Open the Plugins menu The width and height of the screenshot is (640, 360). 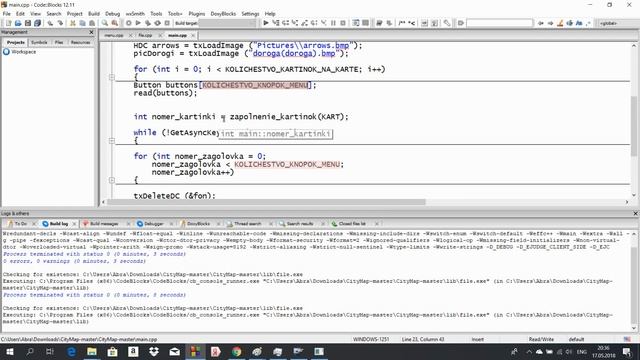coord(197,13)
